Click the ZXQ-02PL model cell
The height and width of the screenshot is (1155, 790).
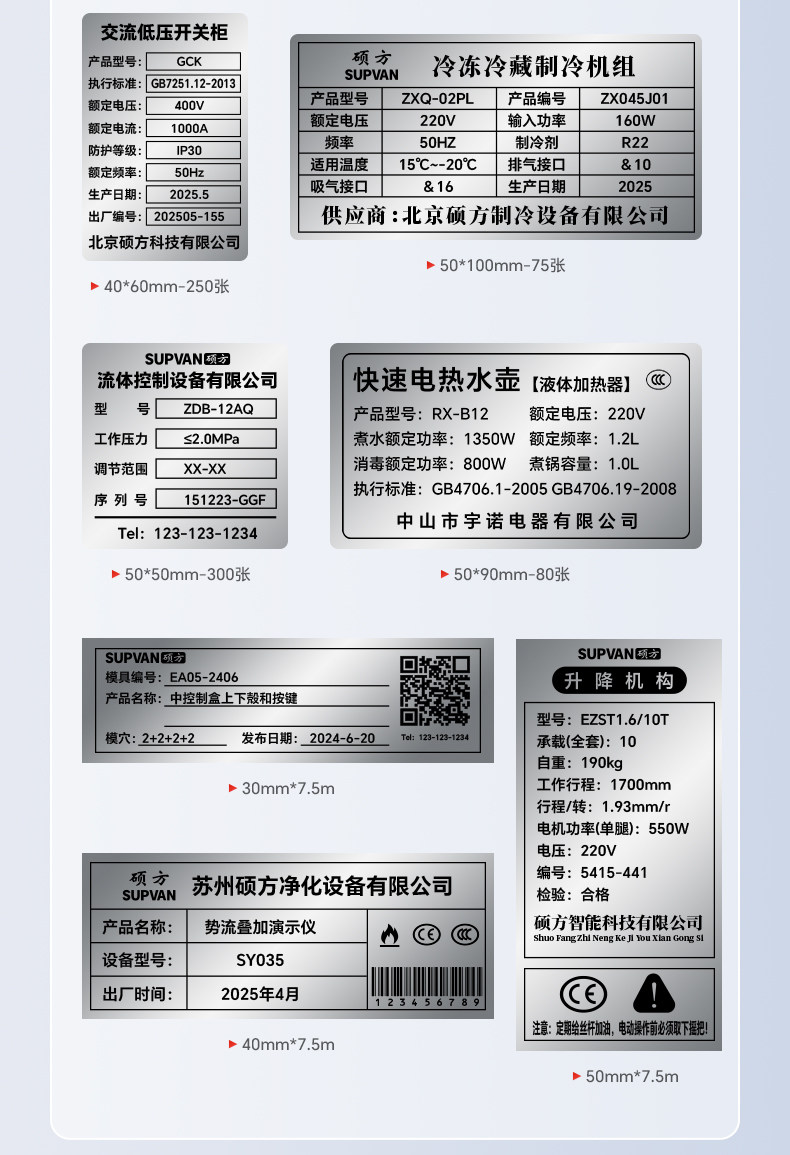[438, 99]
